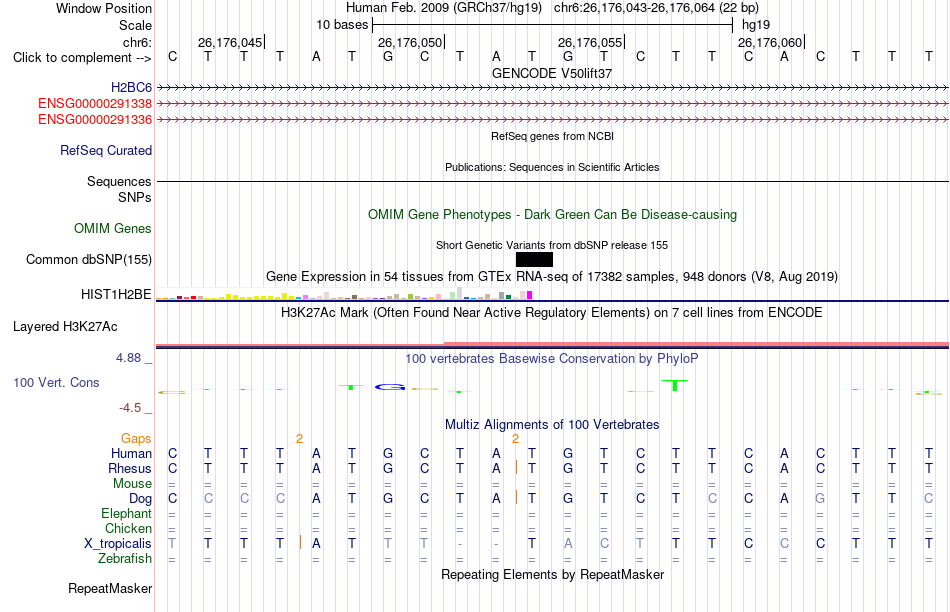Image resolution: width=950 pixels, height=612 pixels.
Task: Click the 'SNPs' track label
Action: pyautogui.click(x=135, y=198)
